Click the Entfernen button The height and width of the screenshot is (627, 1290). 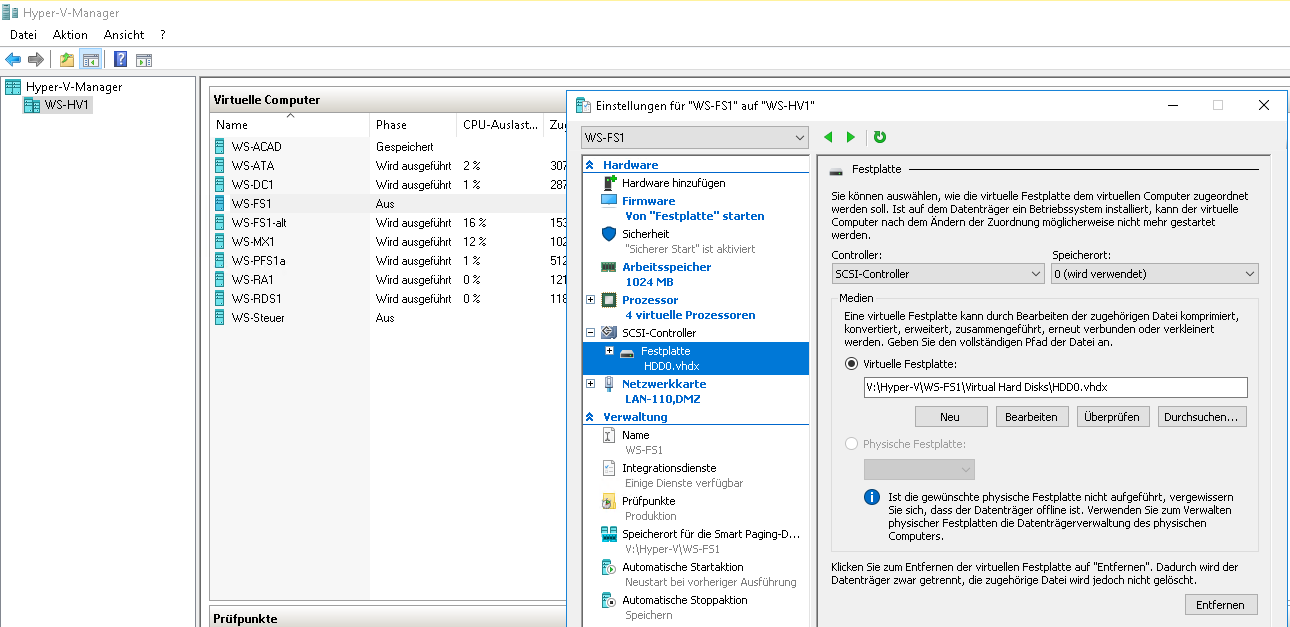[1221, 605]
